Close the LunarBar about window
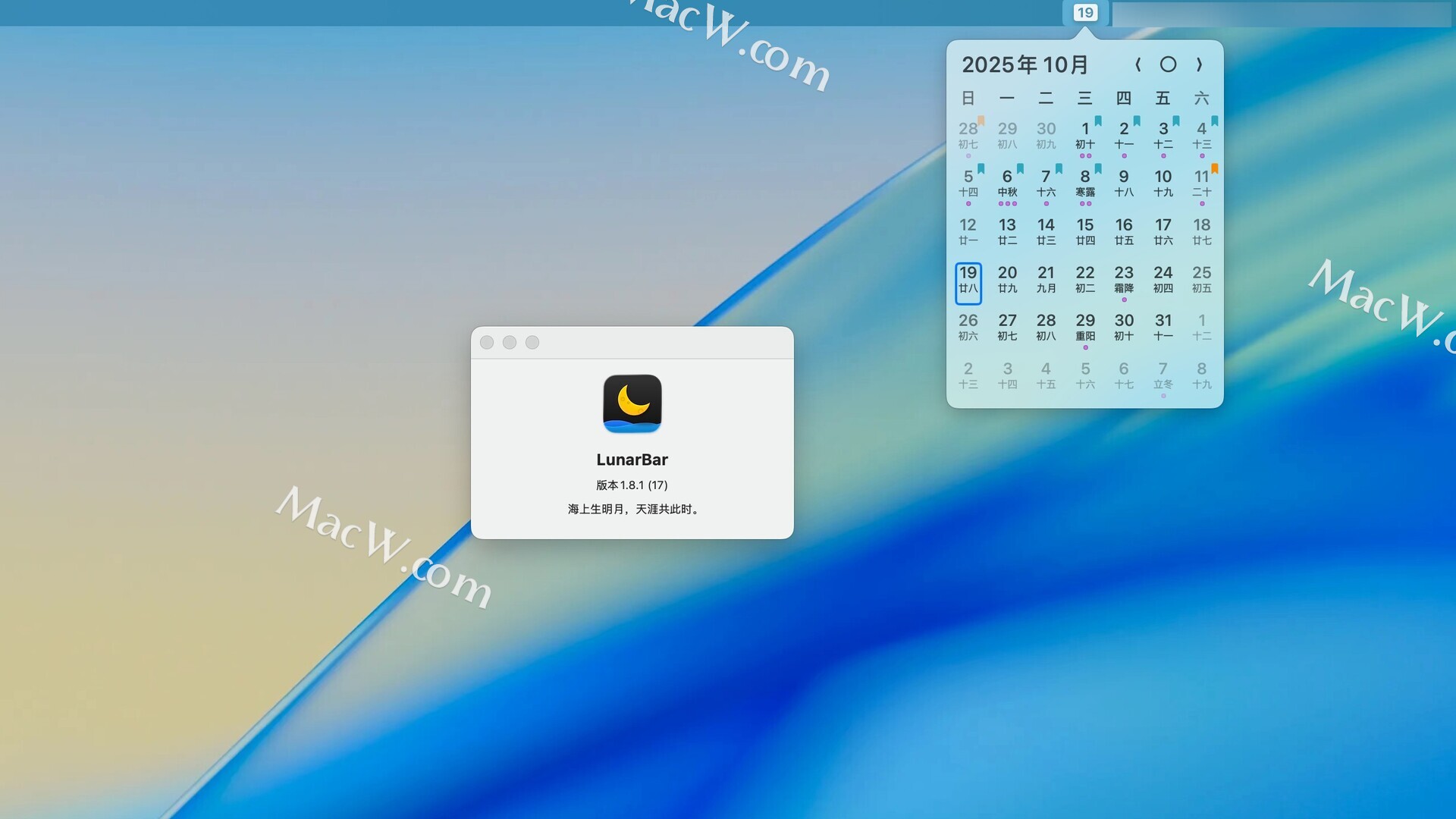The width and height of the screenshot is (1456, 819). (x=487, y=343)
